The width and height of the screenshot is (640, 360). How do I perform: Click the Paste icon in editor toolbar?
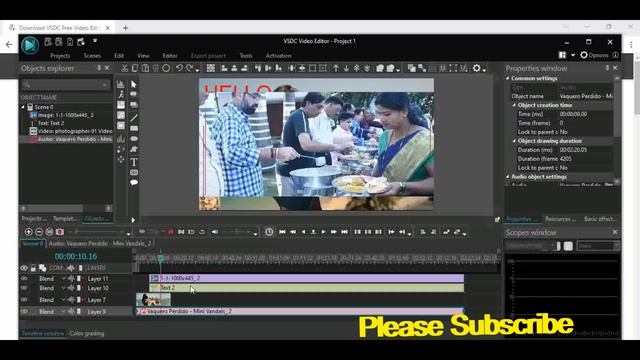(145, 68)
